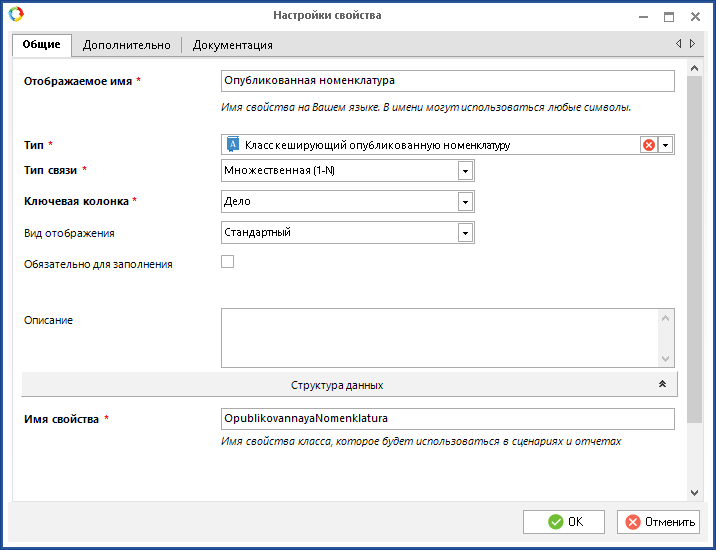The image size is (716, 550).
Task: Expand the Тип связи dropdown
Action: tap(465, 171)
